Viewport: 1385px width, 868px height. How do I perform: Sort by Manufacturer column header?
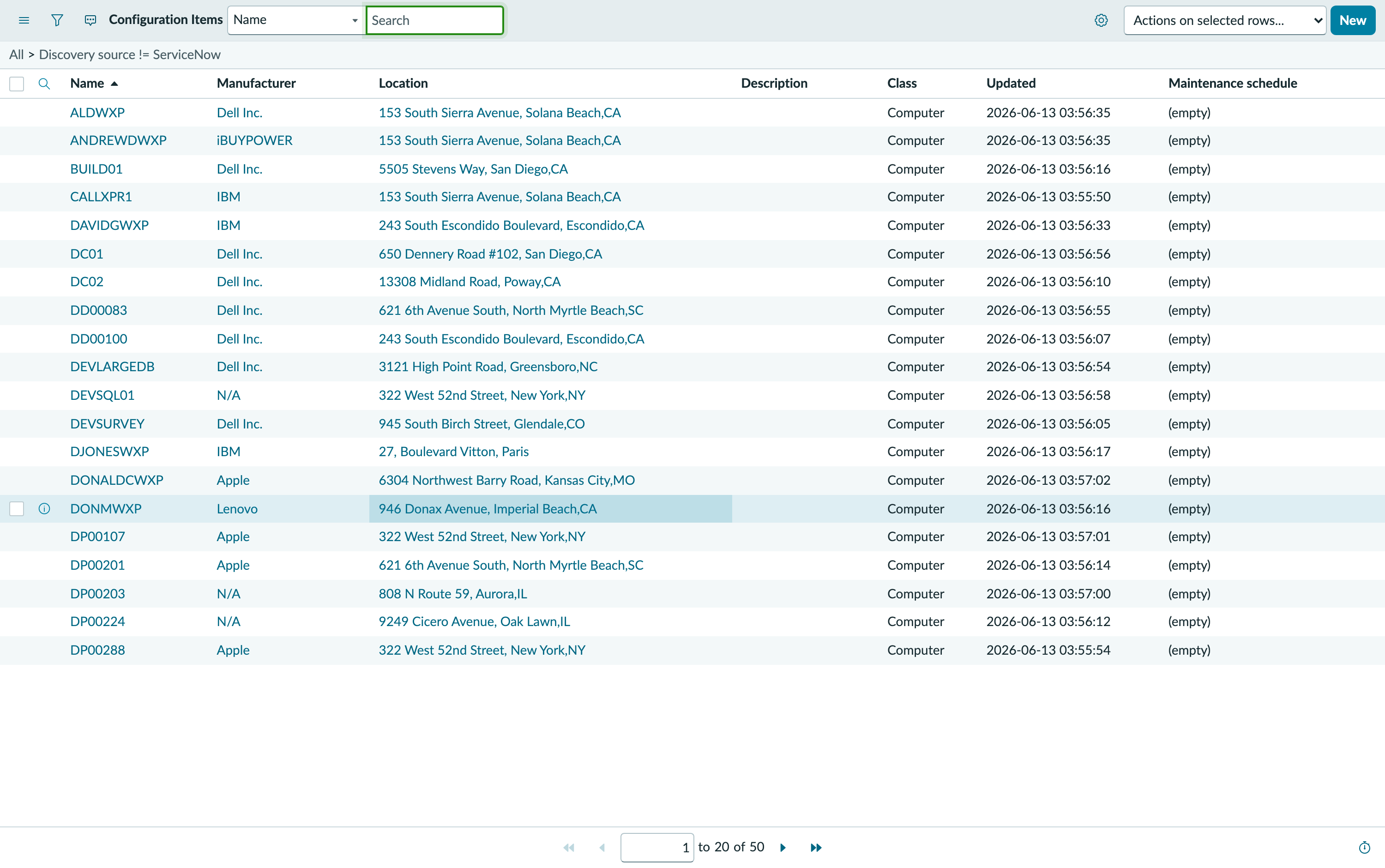click(256, 83)
